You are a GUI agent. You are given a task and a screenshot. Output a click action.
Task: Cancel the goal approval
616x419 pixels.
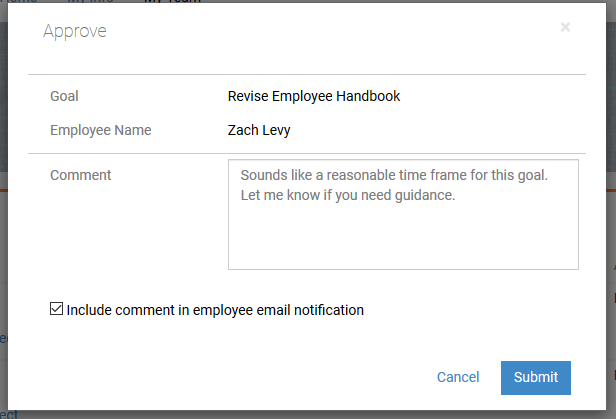click(x=458, y=377)
